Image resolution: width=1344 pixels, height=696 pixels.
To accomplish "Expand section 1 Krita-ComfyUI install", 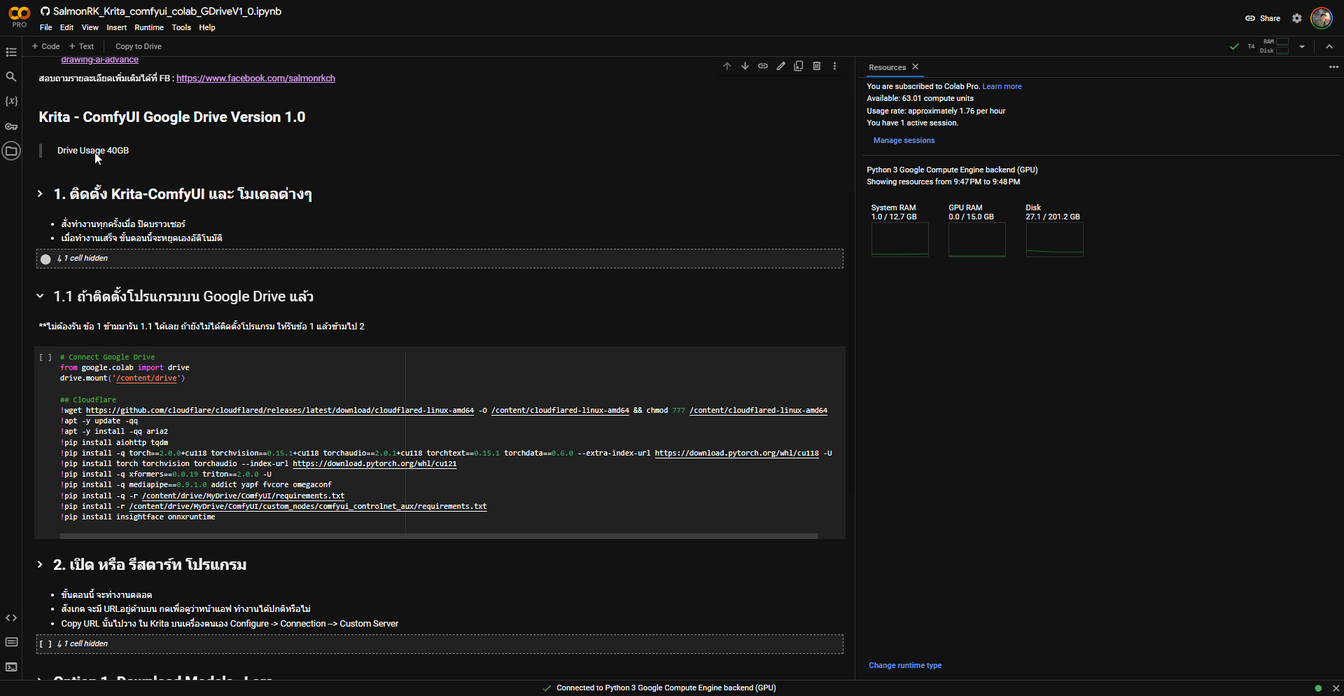I will (x=40, y=194).
